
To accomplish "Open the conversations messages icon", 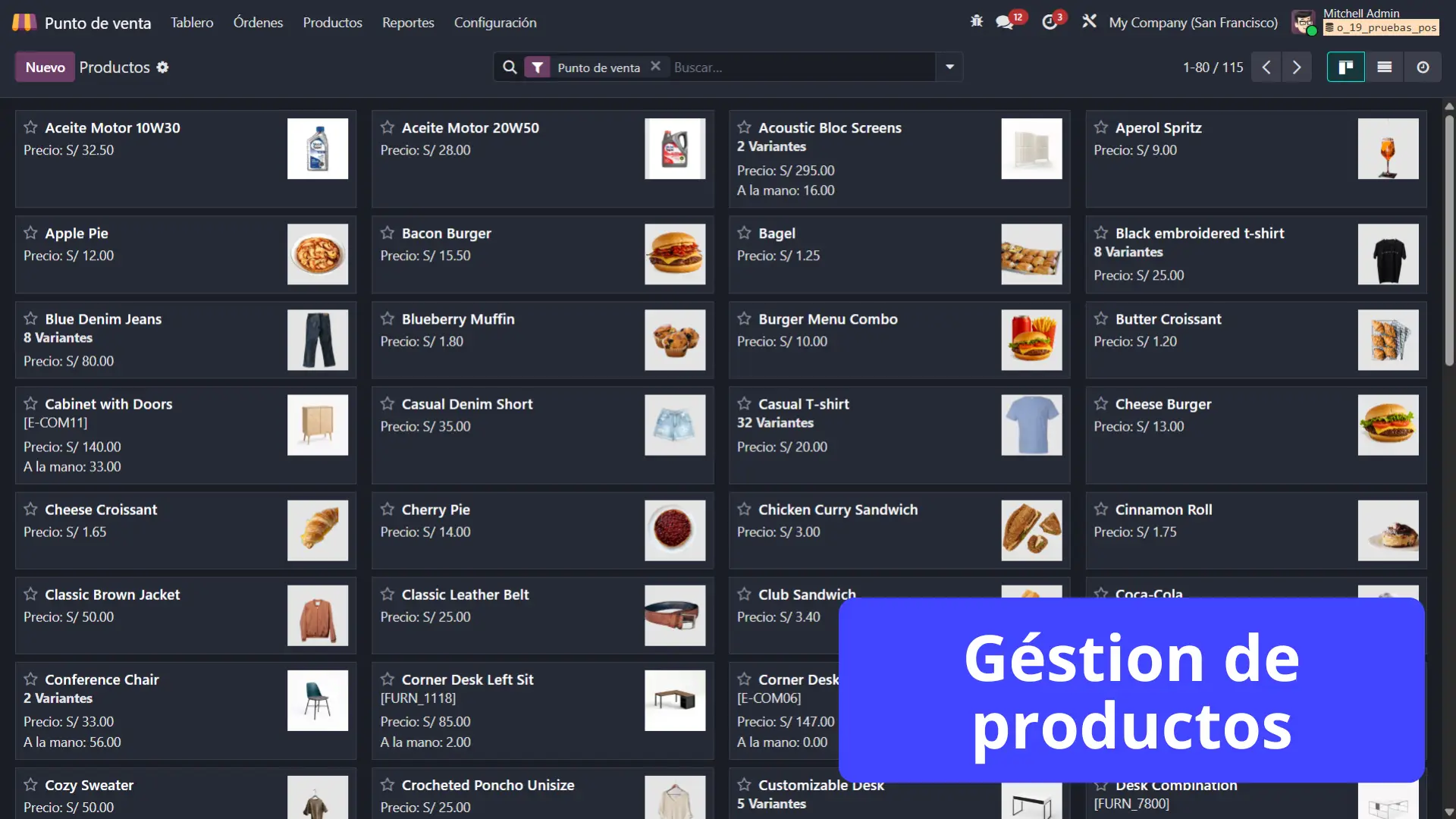I will [x=1005, y=22].
